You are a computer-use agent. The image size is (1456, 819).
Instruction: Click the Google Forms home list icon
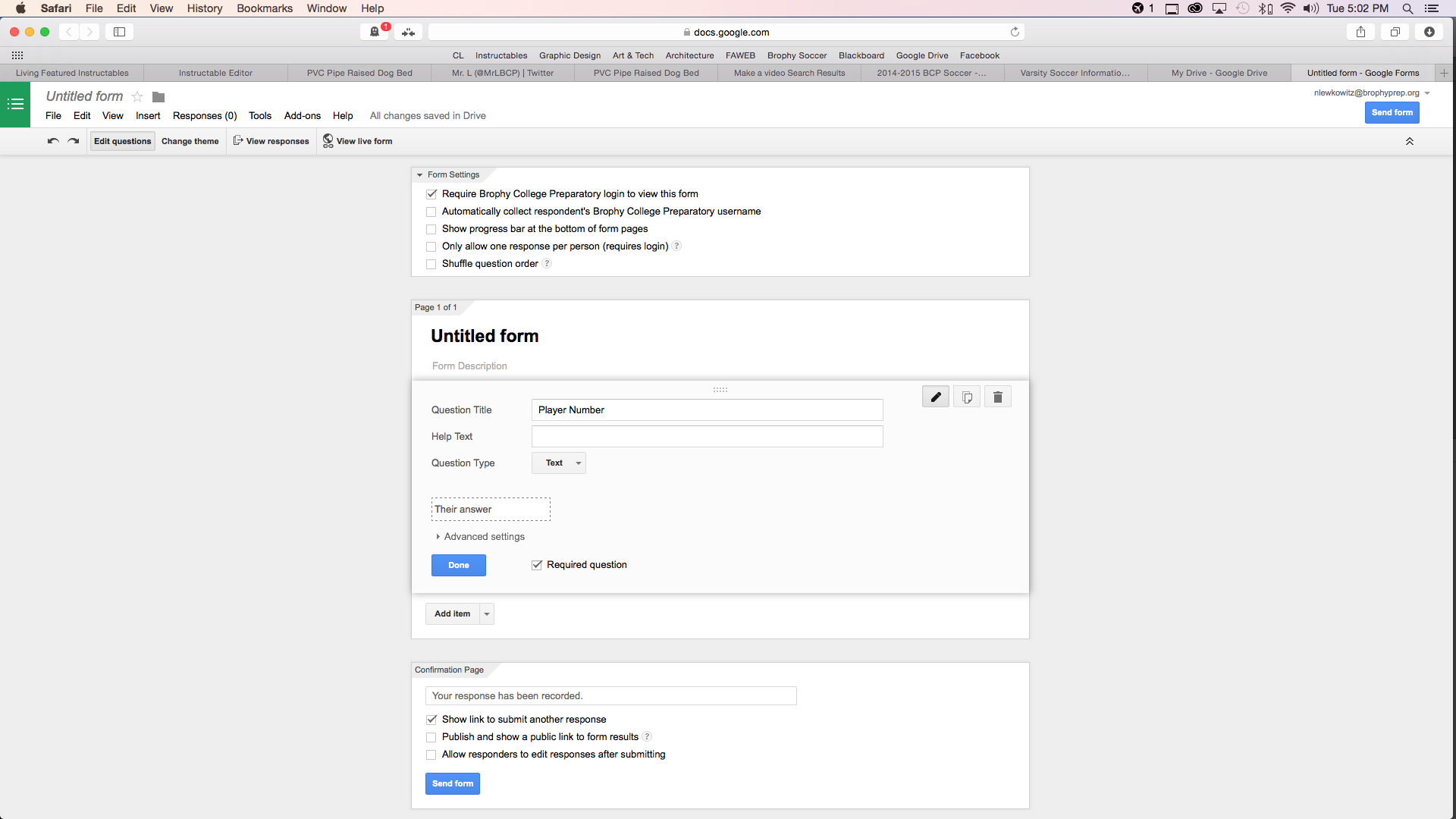15,104
